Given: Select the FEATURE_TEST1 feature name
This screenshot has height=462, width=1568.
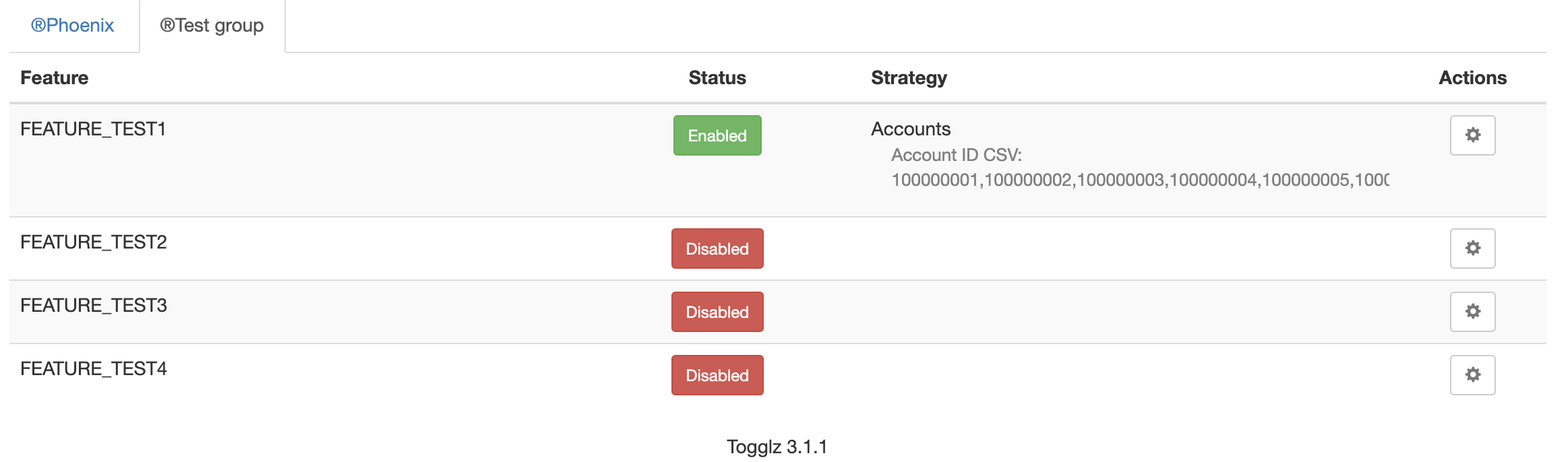Looking at the screenshot, I should (95, 128).
